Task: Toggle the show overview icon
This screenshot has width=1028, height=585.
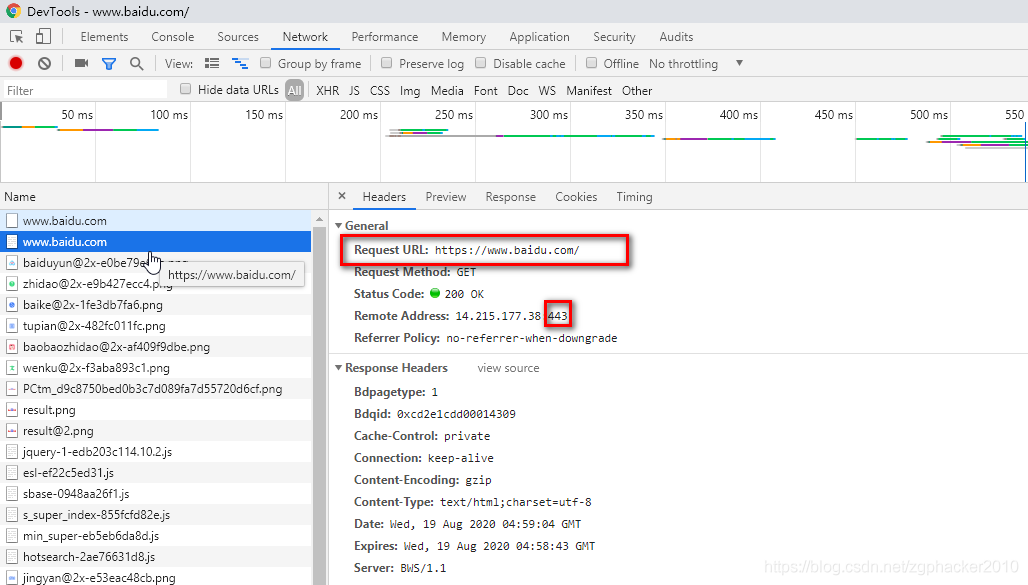Action: coord(240,64)
